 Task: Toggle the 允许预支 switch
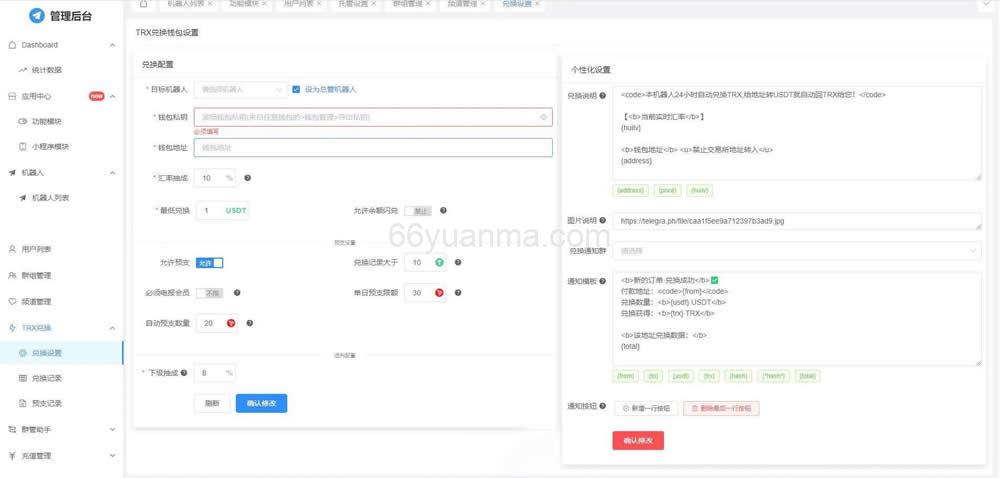point(209,263)
